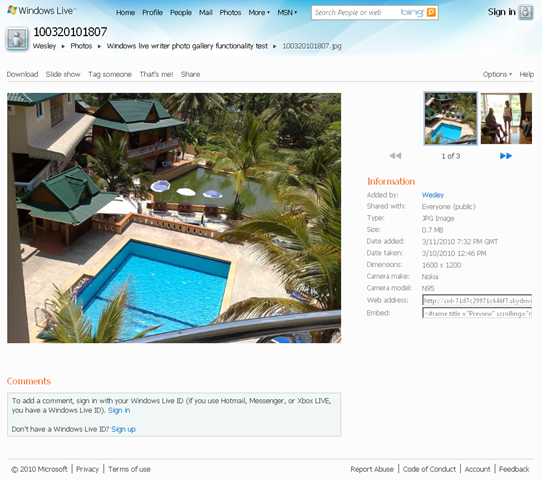
Task: Click the Windows Live logo
Action: point(41,10)
